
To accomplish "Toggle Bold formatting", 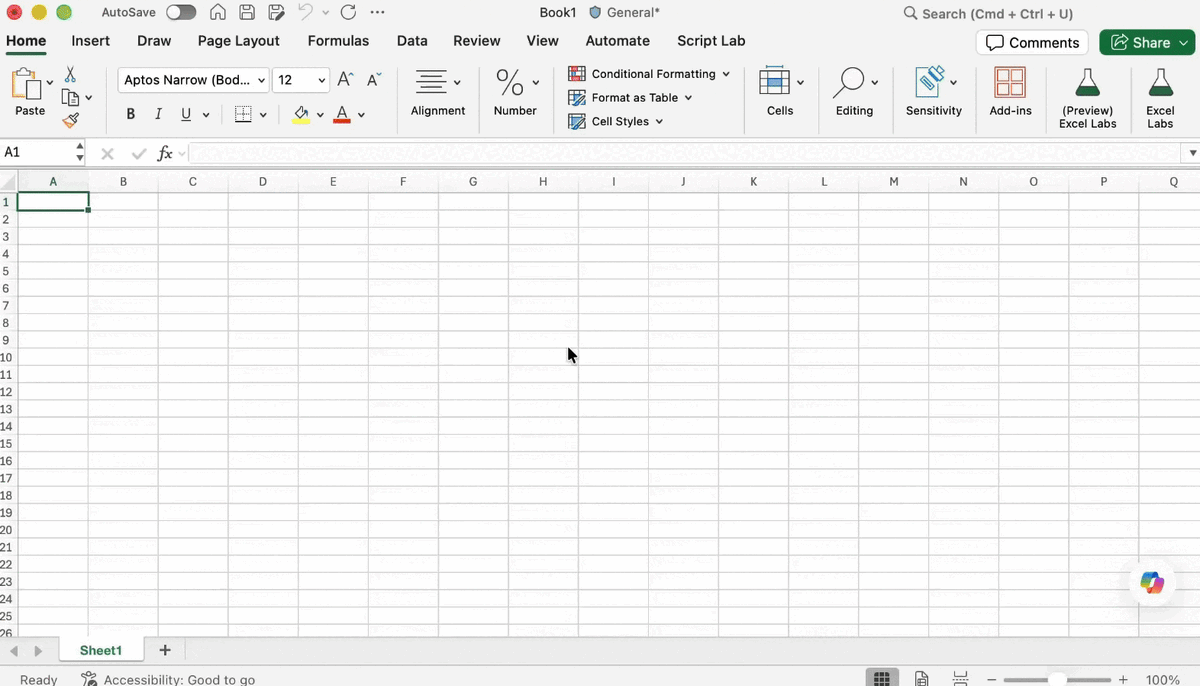I will tap(130, 114).
